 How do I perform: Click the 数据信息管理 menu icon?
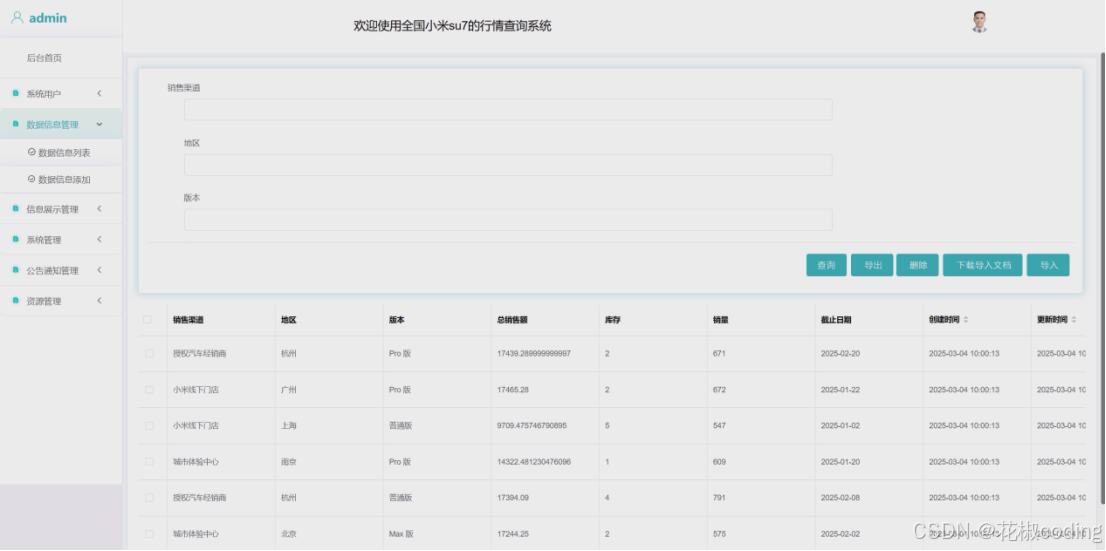pyautogui.click(x=16, y=124)
